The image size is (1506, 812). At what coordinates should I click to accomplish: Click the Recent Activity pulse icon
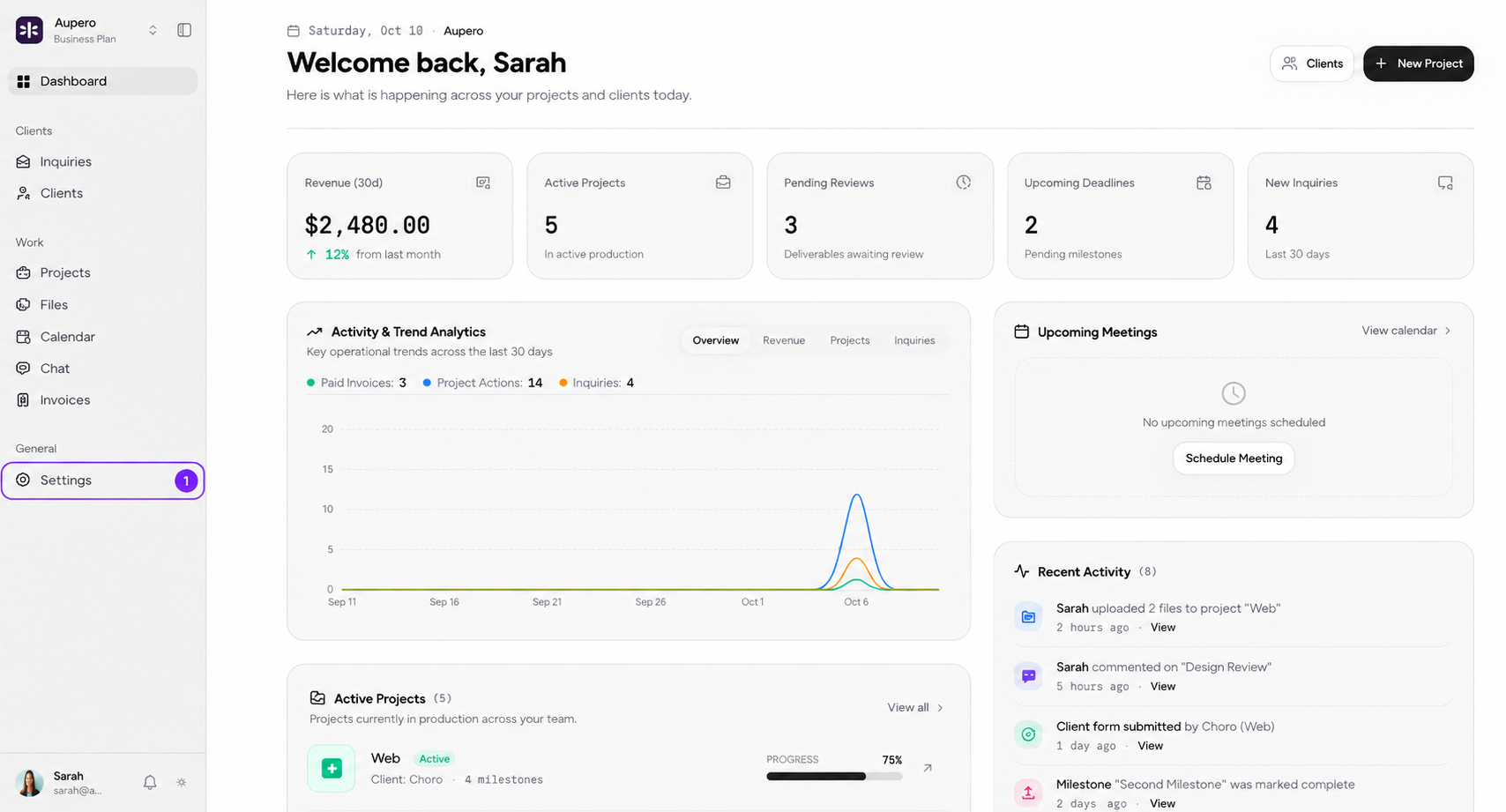click(1022, 571)
